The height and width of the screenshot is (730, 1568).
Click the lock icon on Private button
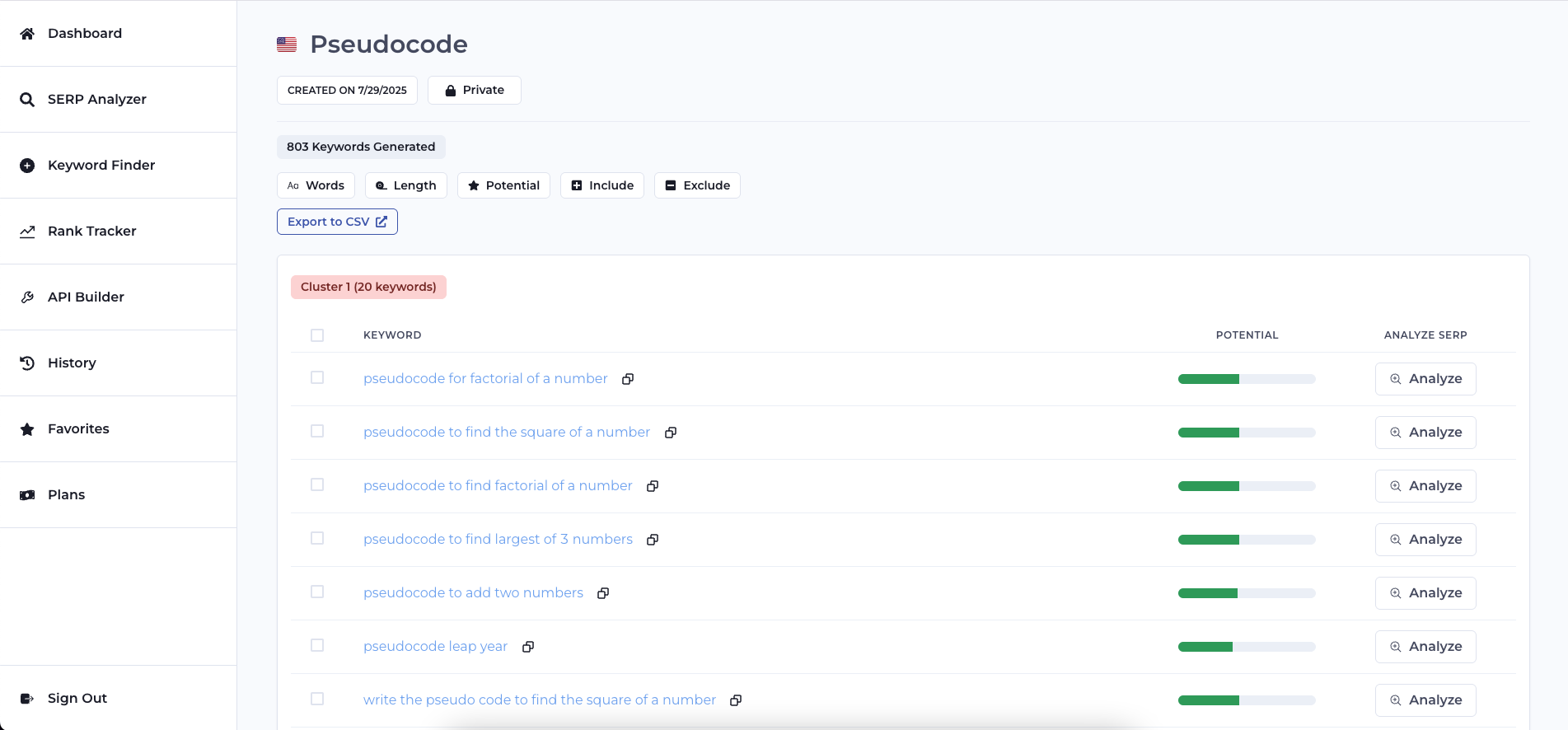click(451, 91)
